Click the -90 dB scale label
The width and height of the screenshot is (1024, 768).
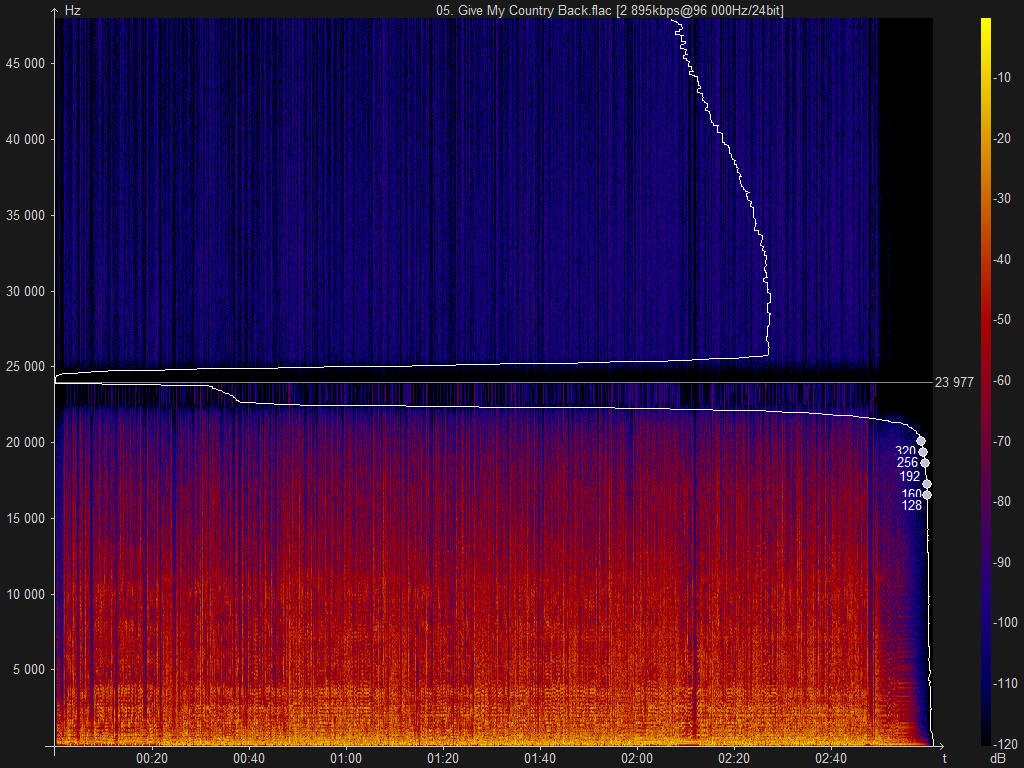tap(1002, 562)
